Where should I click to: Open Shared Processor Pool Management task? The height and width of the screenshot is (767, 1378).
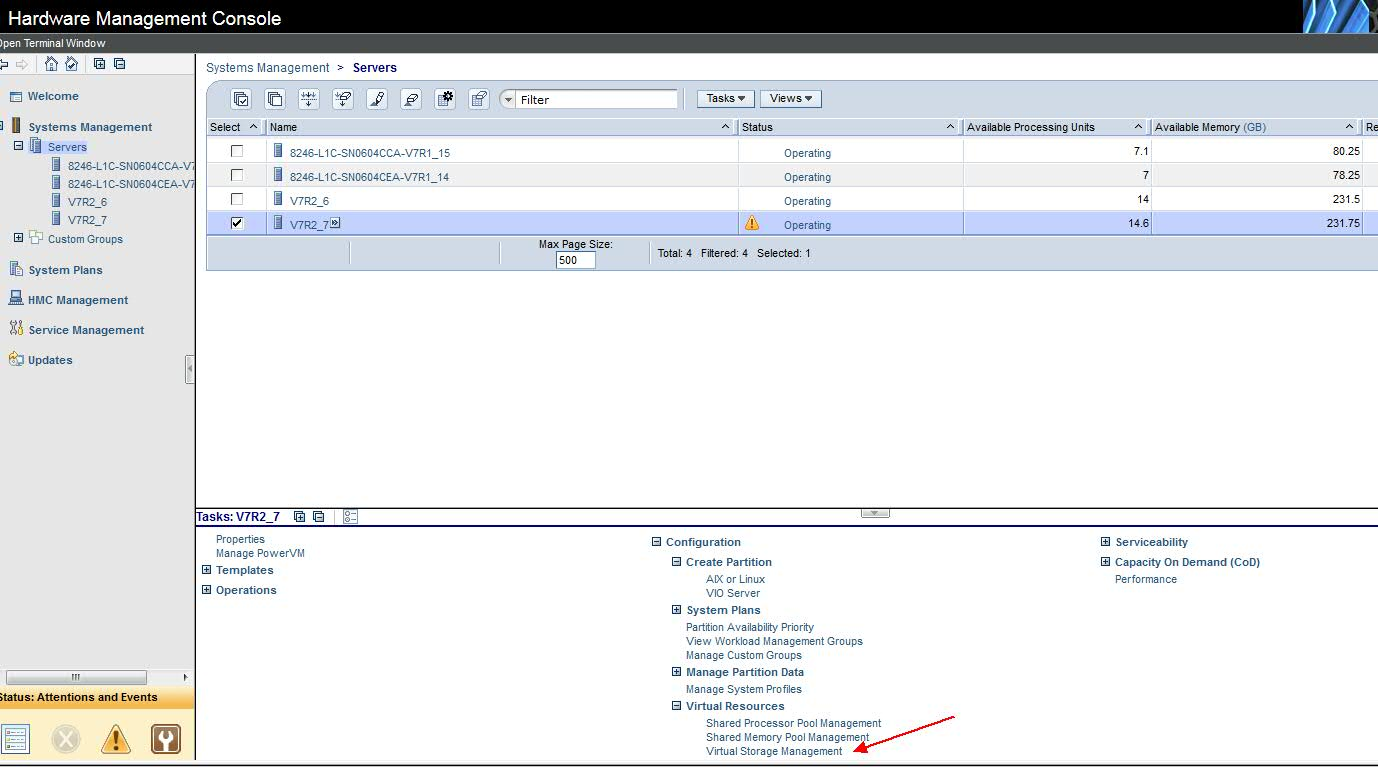pyautogui.click(x=793, y=723)
